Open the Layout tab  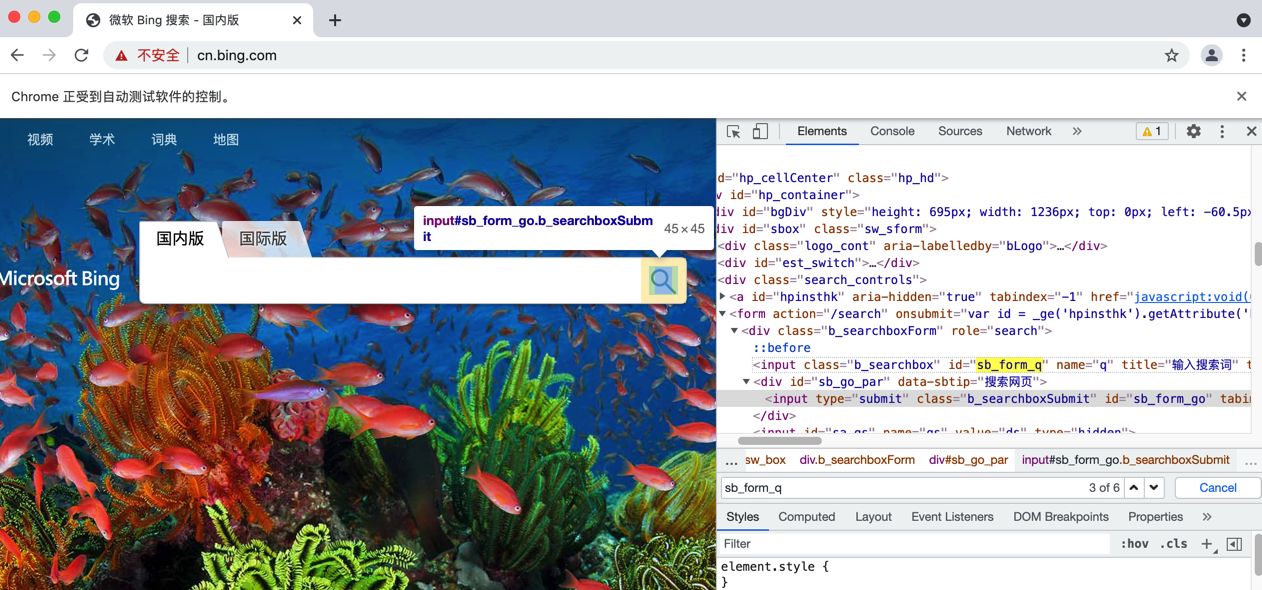(873, 517)
